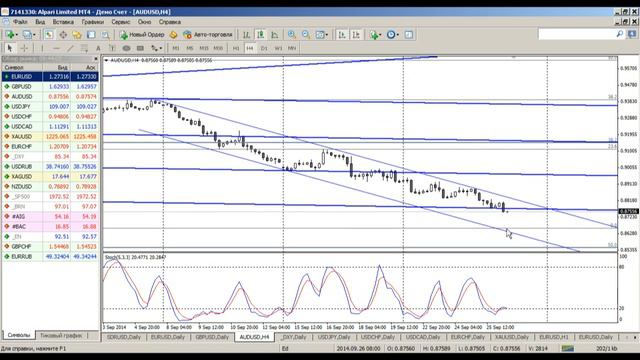Switch to the XAUUSD,Daily chart tab
Image resolution: width=640 pixels, height=360 pixels.
[511, 337]
